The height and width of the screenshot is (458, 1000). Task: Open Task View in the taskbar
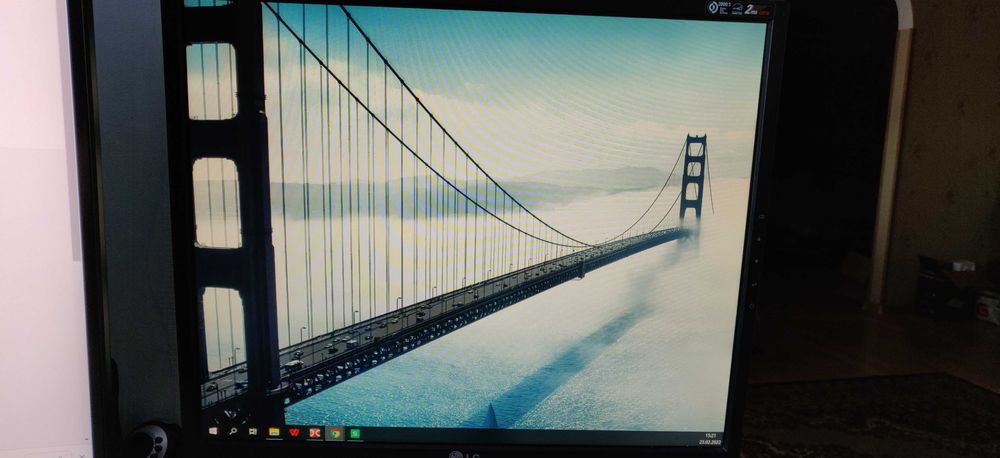click(x=253, y=431)
